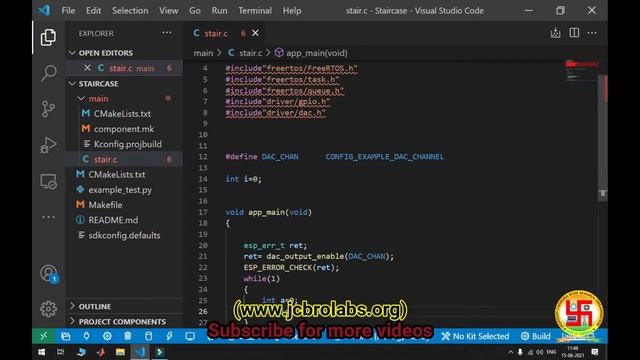
Task: Close stair.c in Open Editors list
Action: [x=87, y=68]
